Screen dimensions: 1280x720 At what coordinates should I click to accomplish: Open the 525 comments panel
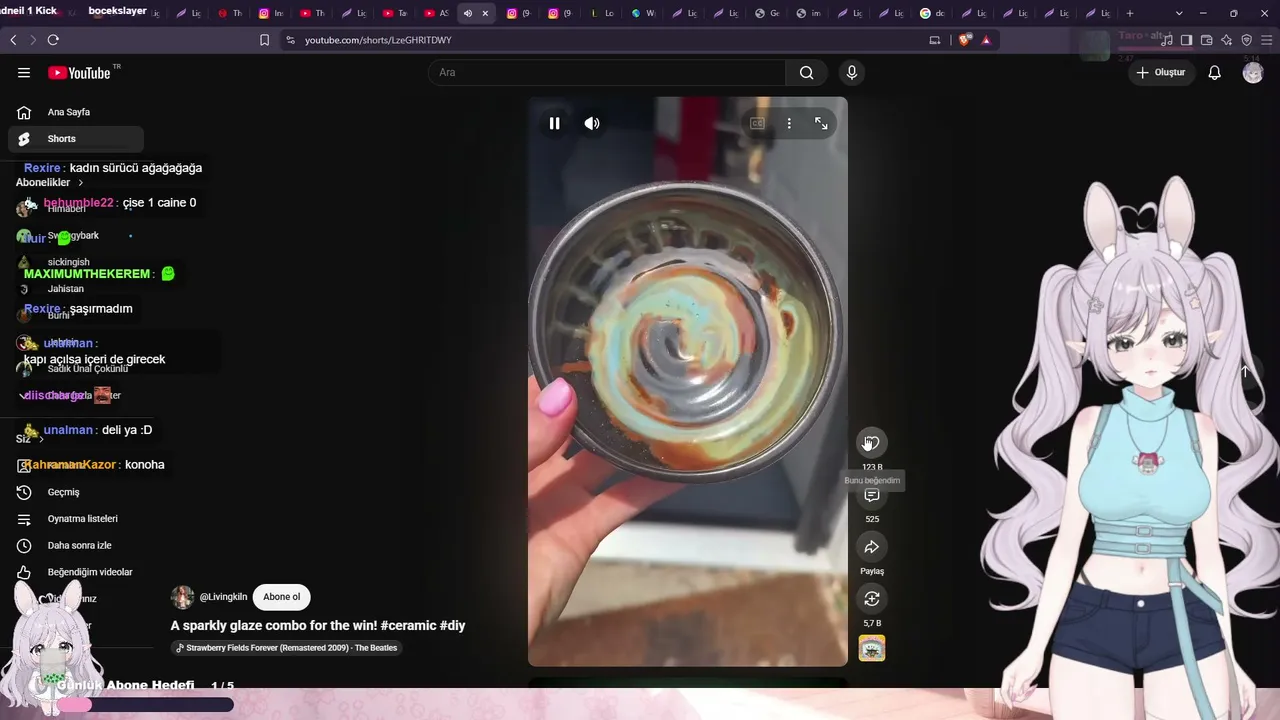pyautogui.click(x=872, y=495)
